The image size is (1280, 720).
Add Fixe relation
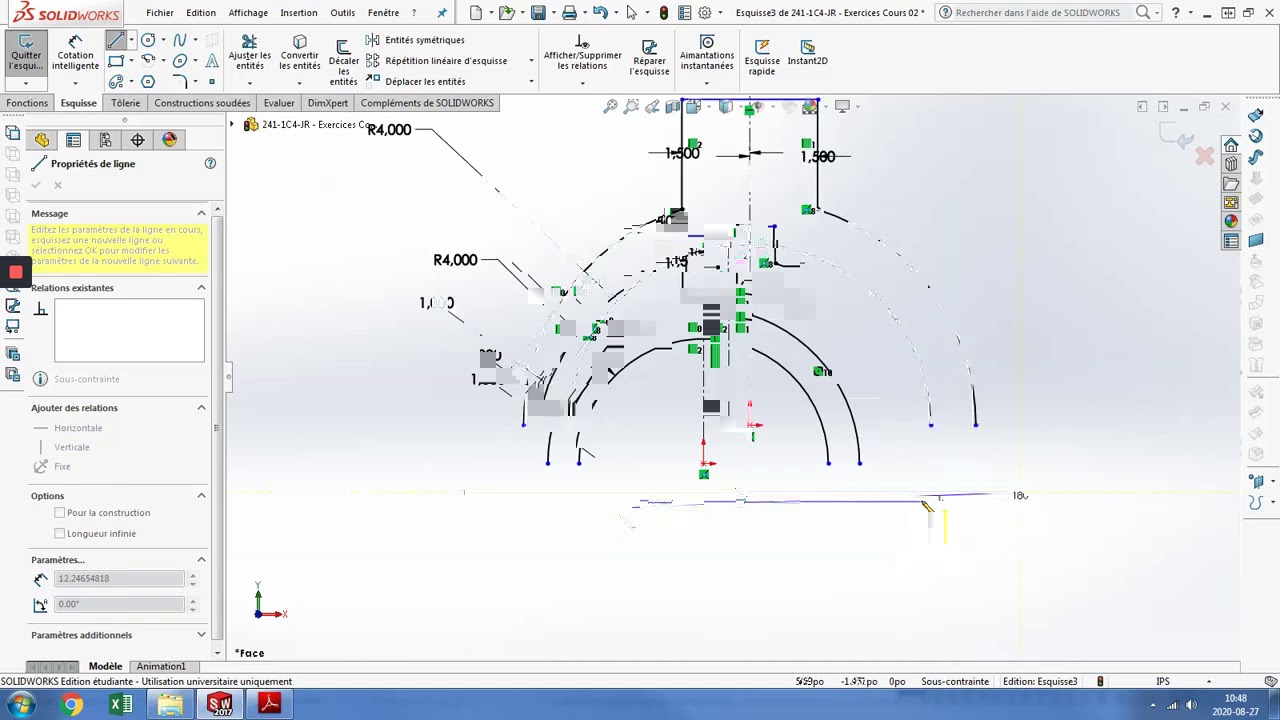click(51, 466)
